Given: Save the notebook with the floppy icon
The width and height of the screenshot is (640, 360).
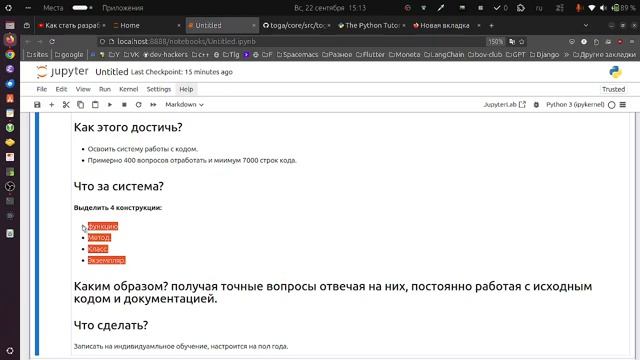Looking at the screenshot, I should point(37,105).
